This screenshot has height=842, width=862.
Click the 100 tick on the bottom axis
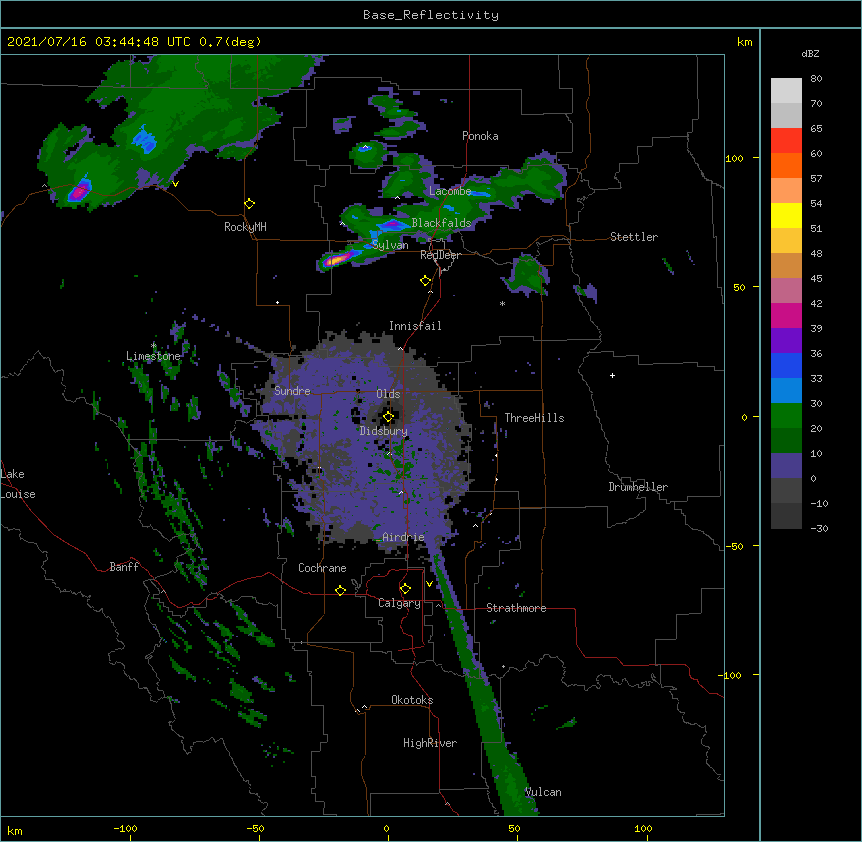pyautogui.click(x=643, y=828)
